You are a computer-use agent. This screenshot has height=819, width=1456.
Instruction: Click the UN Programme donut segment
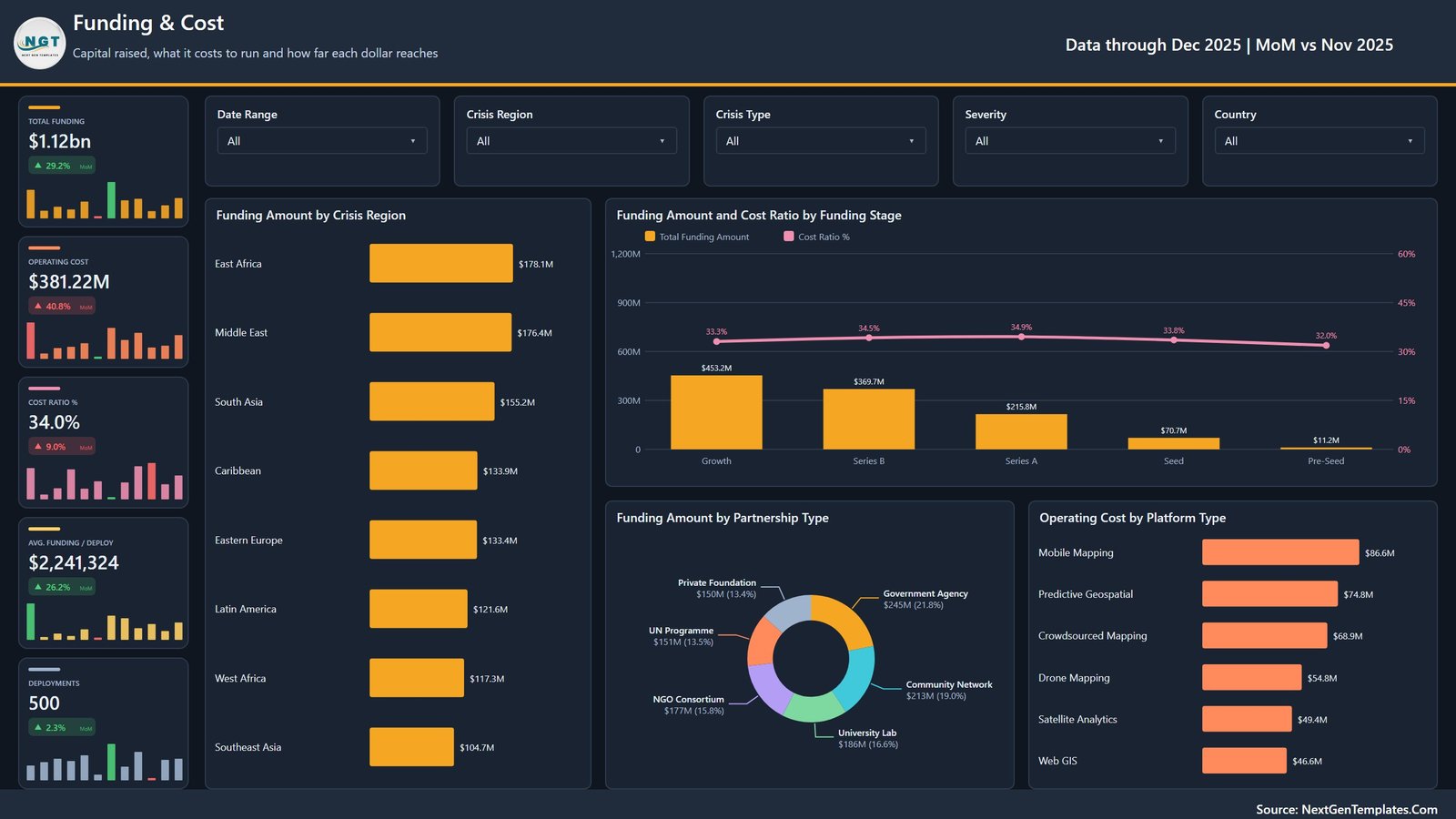(x=761, y=642)
